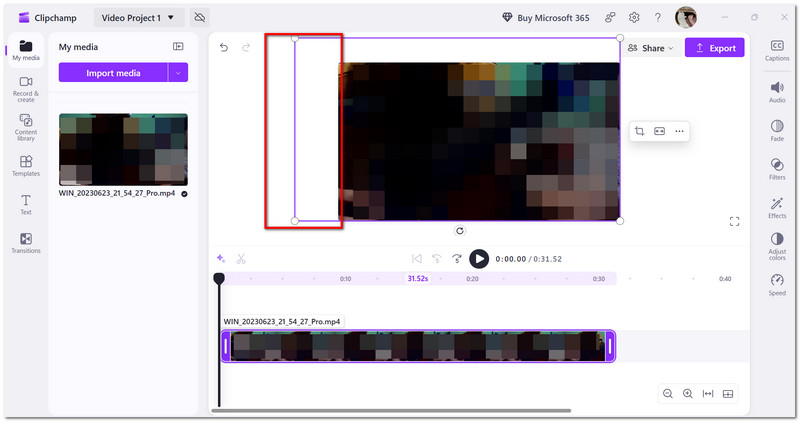
Task: Click the Export button
Action: (x=714, y=48)
